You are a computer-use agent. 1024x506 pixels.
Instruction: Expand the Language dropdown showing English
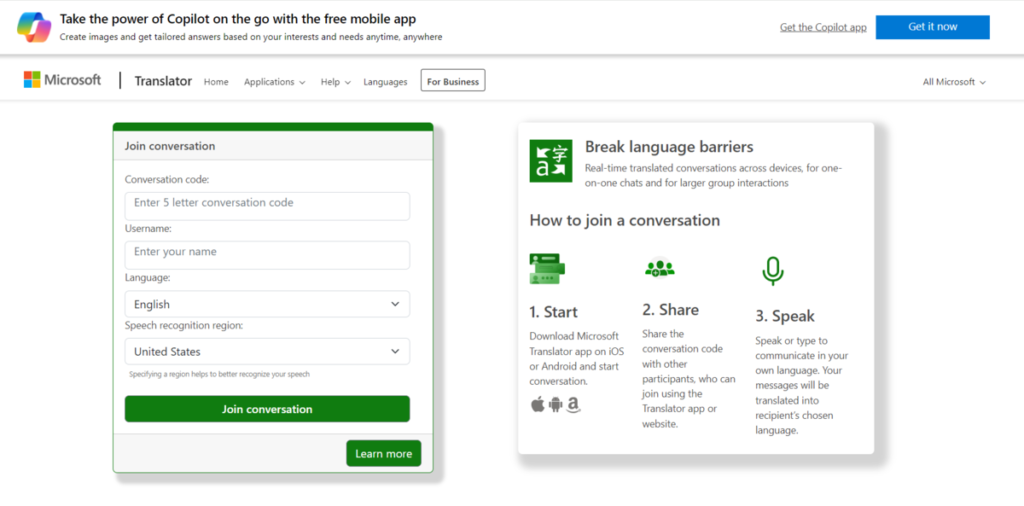coord(267,304)
